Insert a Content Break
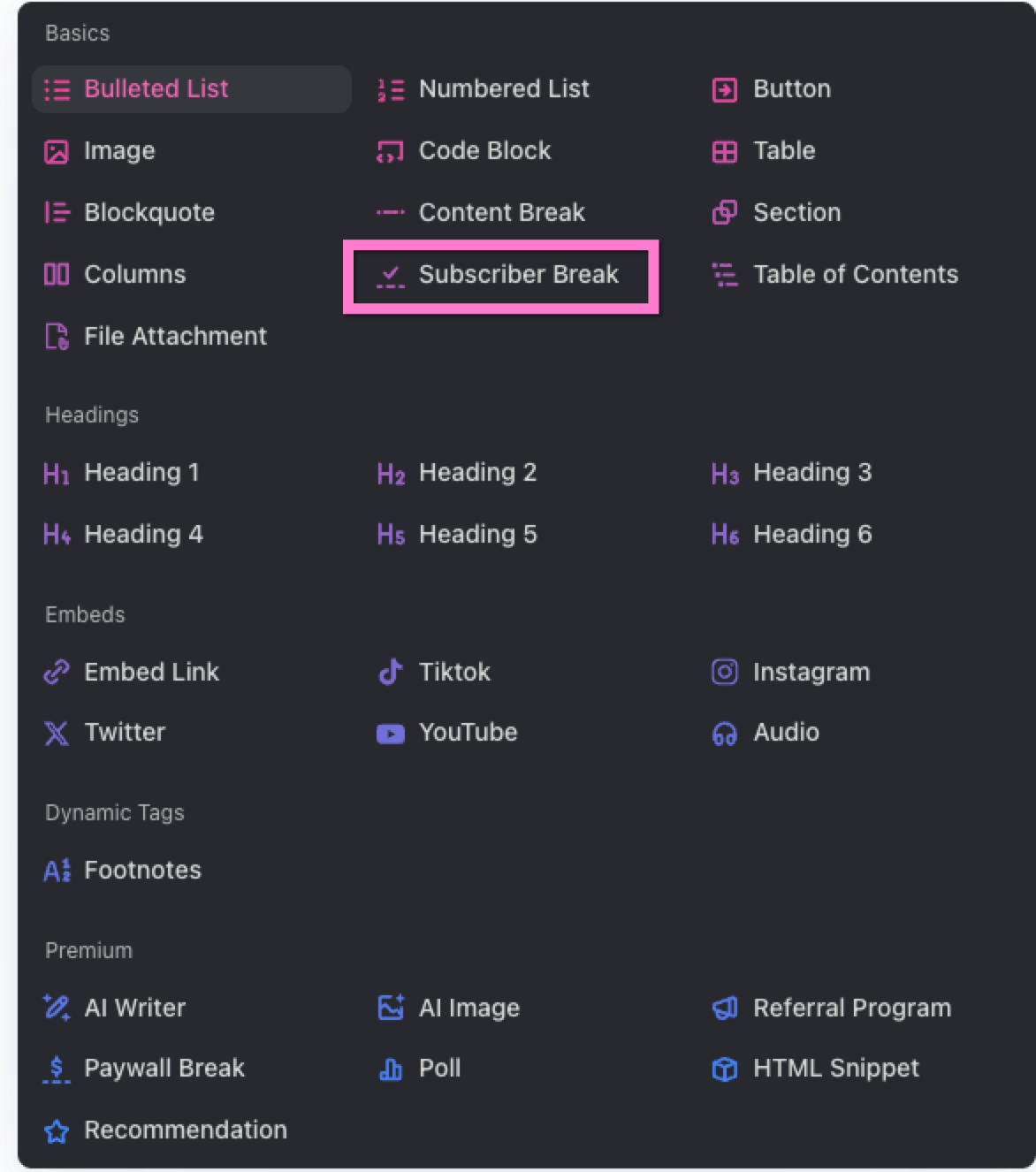Screen dimensions: 1036x1172 500,213
